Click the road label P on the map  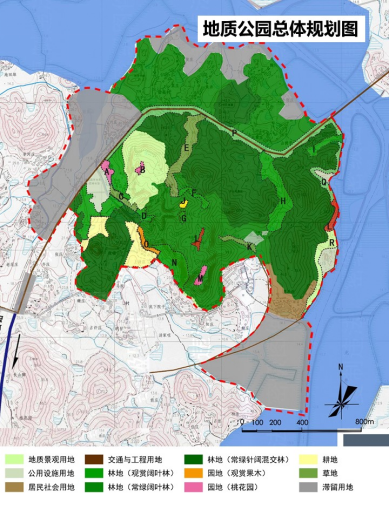pos(234,134)
